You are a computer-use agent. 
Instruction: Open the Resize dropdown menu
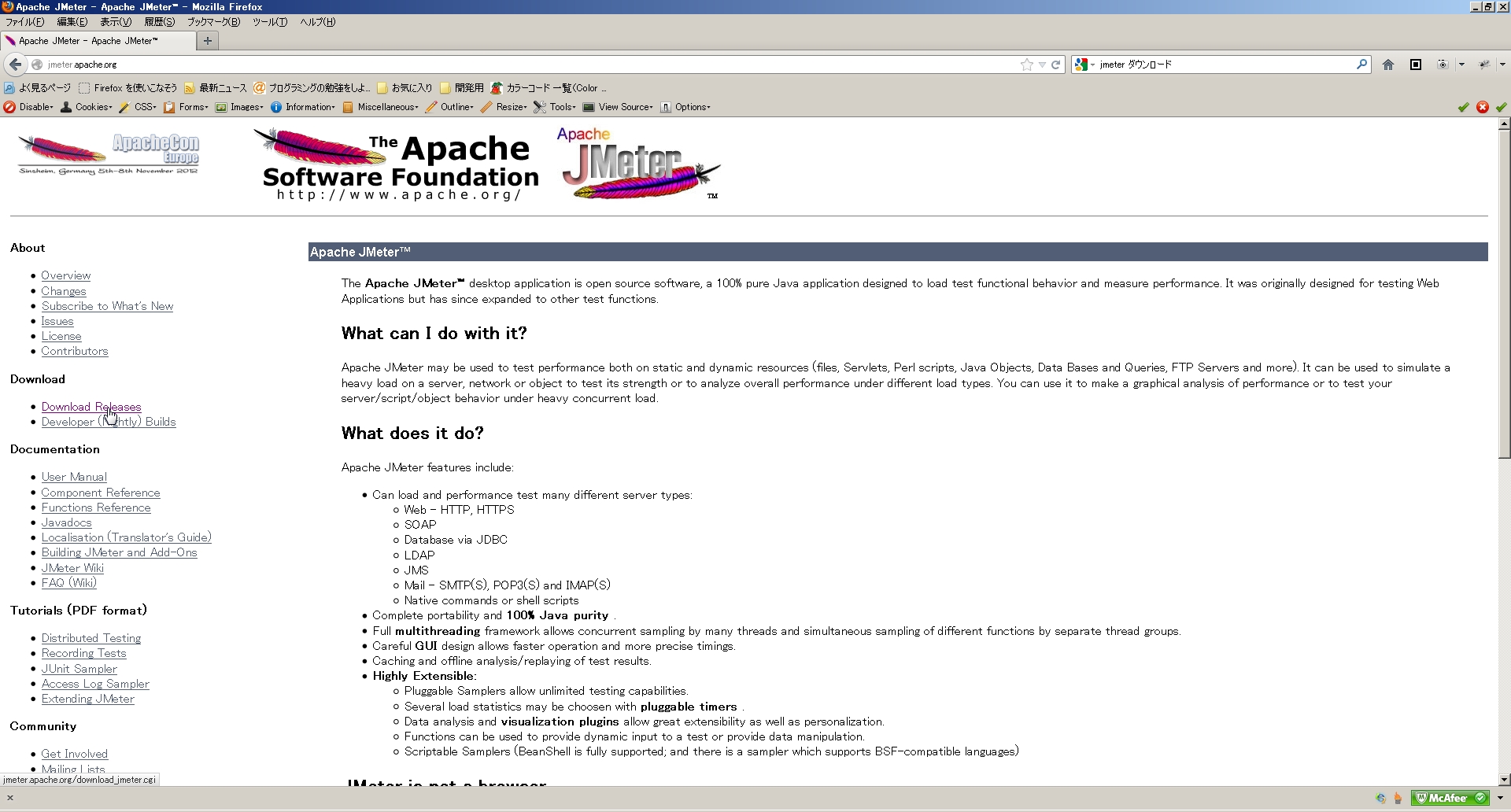504,107
